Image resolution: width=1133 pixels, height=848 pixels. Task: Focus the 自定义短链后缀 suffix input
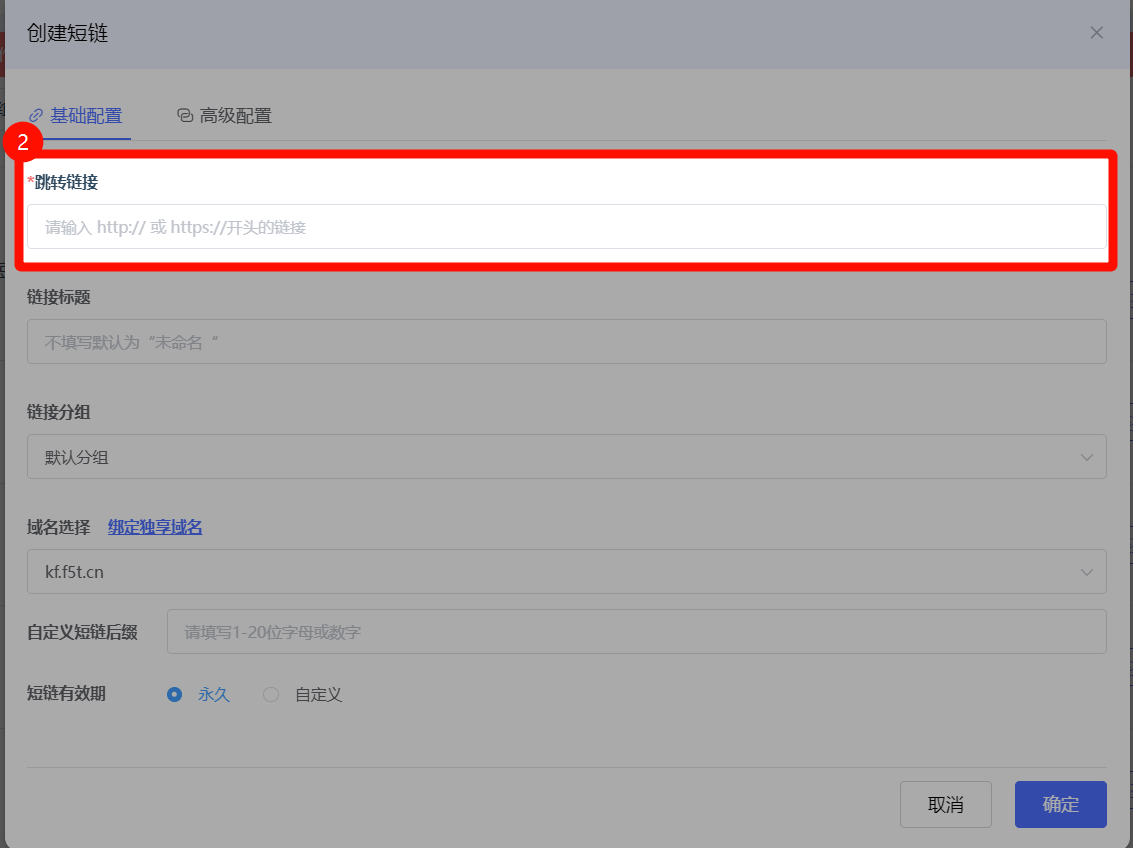(x=636, y=632)
